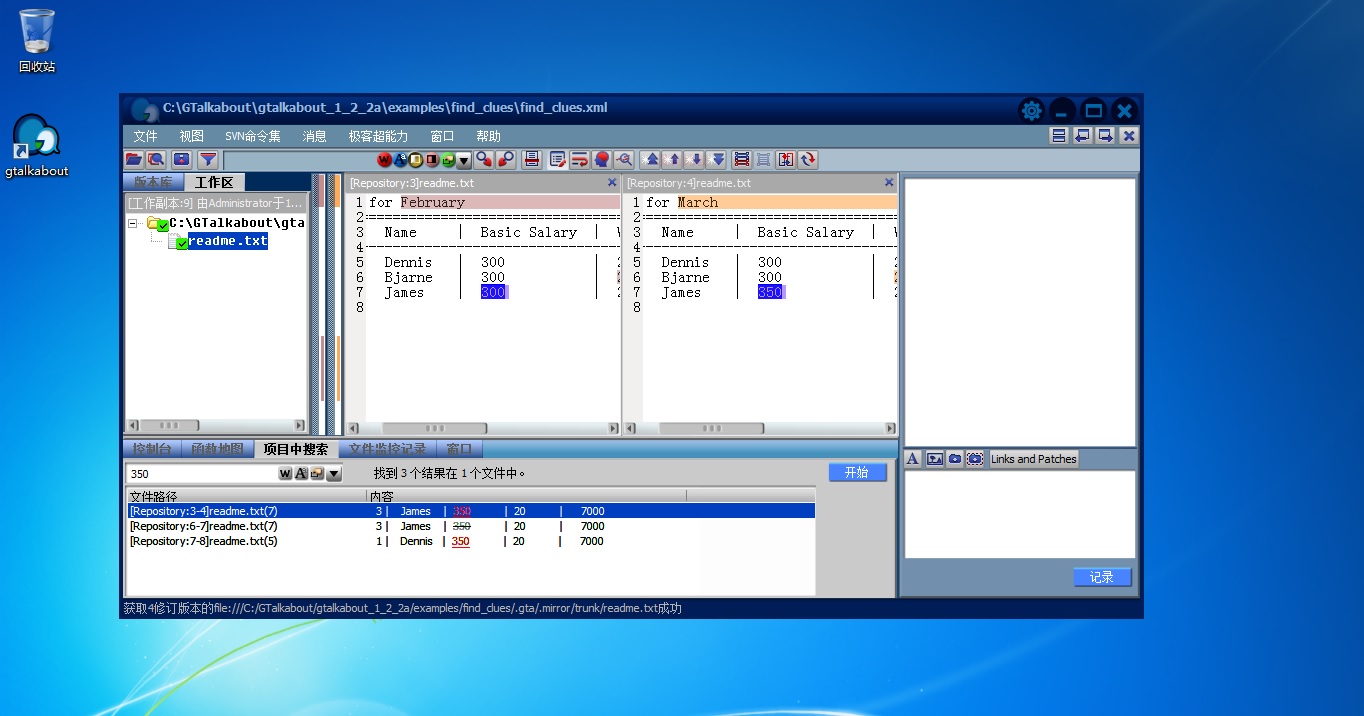This screenshot has height=716, width=1364.
Task: Click the magnifier with red arrow pointing left
Action: (x=506, y=159)
